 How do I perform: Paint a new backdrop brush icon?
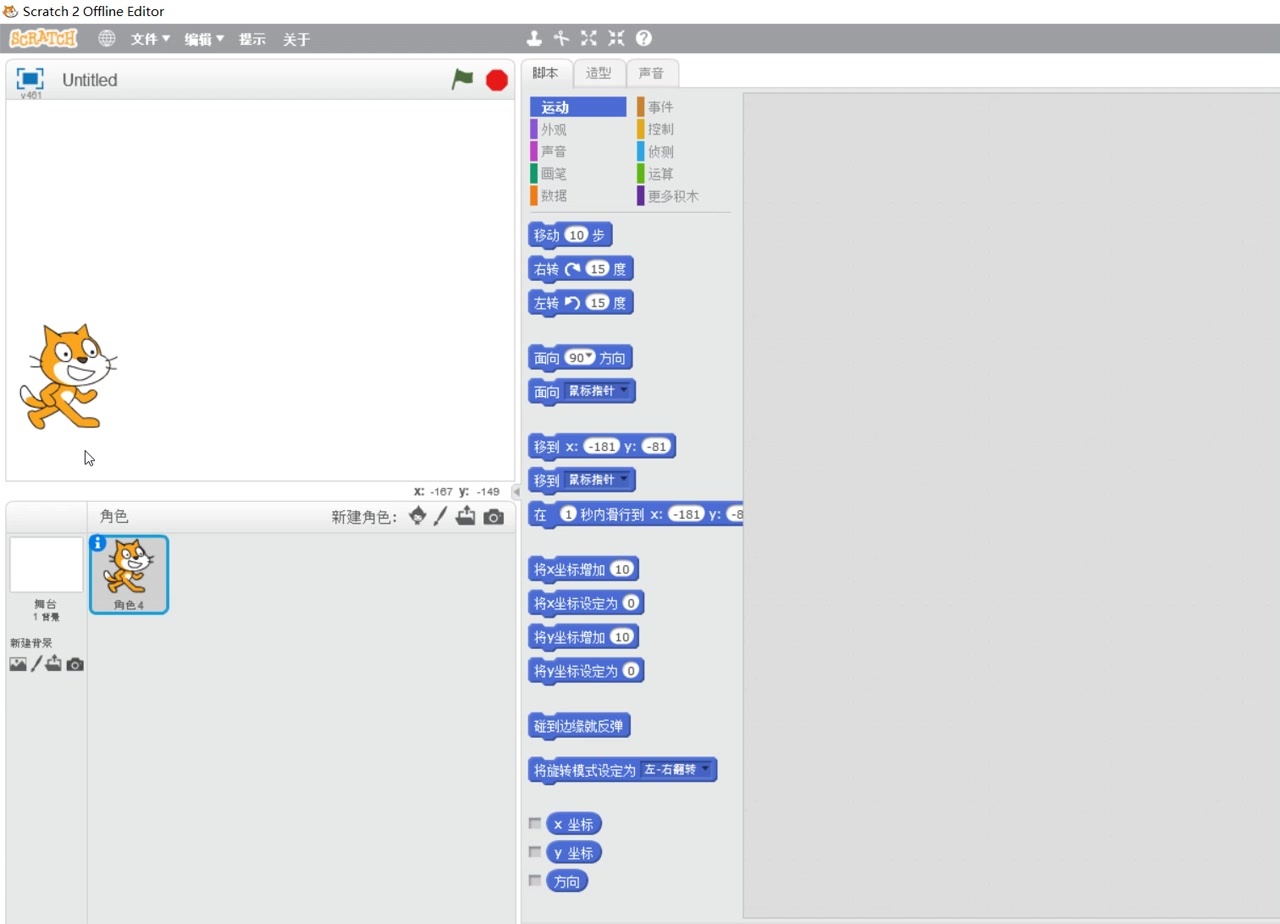click(36, 664)
